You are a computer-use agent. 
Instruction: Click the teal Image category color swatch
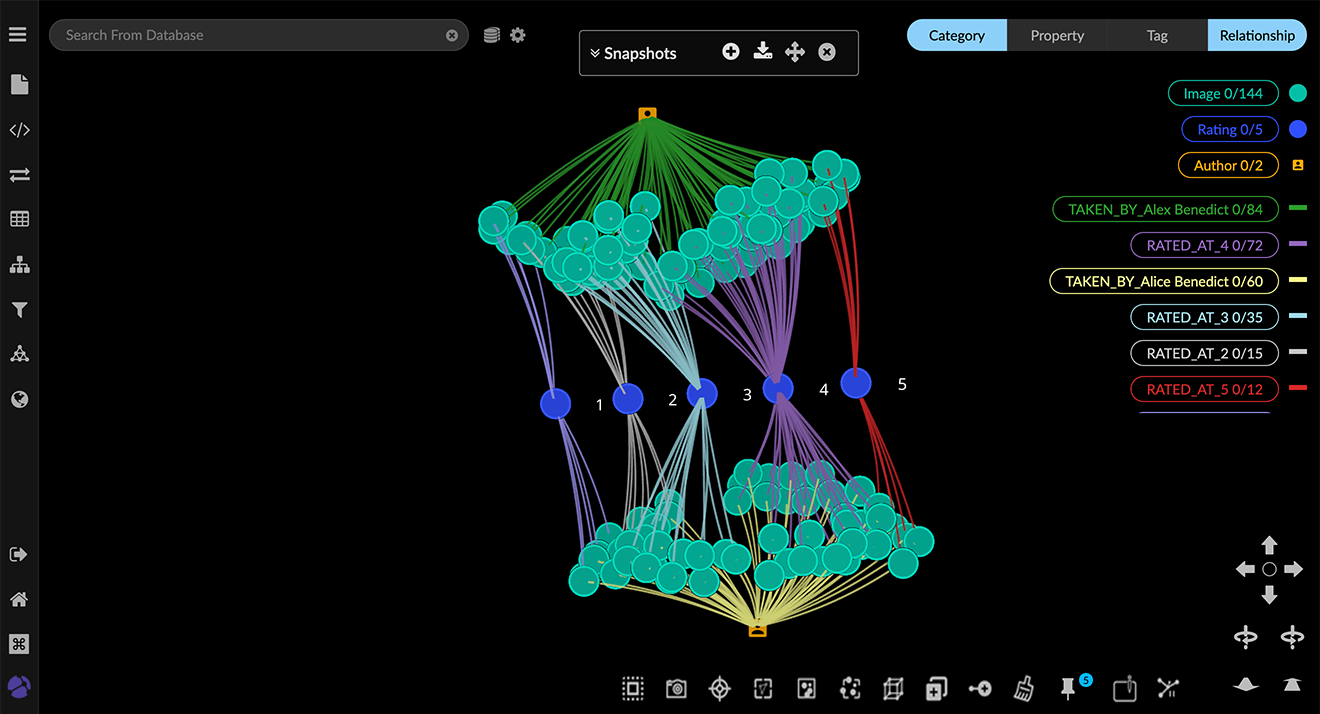1298,94
